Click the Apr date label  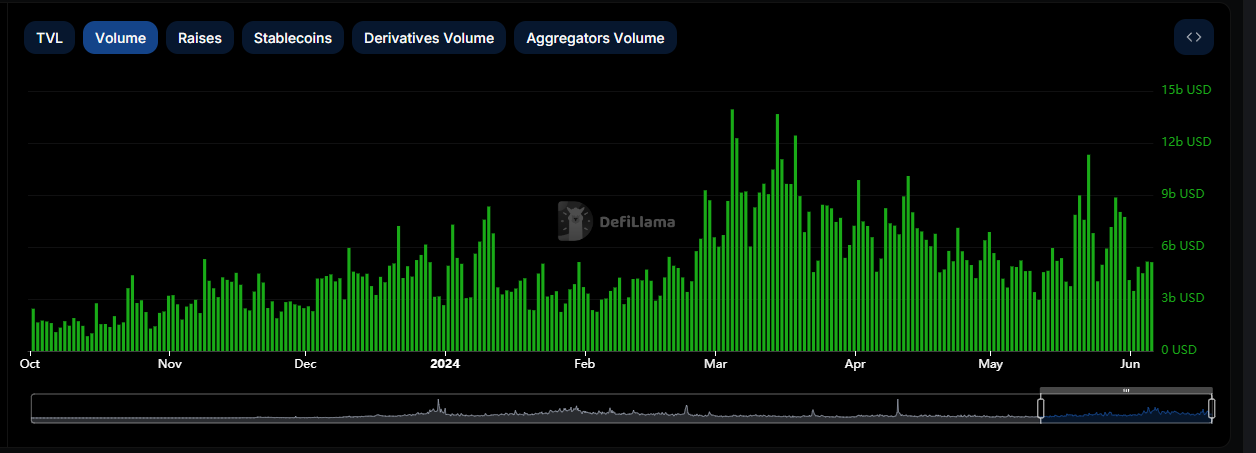pyautogui.click(x=855, y=364)
